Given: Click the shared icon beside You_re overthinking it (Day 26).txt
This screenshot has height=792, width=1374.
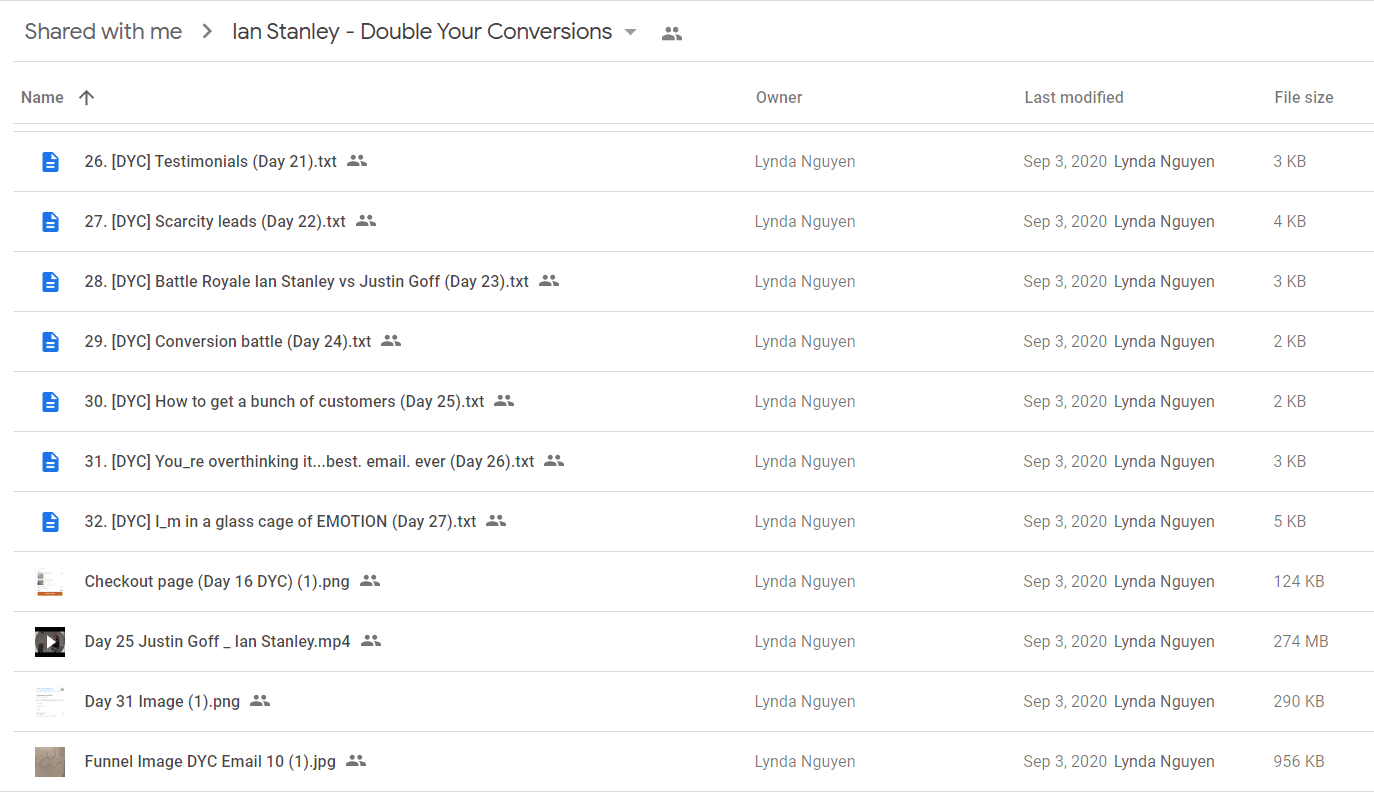Looking at the screenshot, I should click(554, 460).
